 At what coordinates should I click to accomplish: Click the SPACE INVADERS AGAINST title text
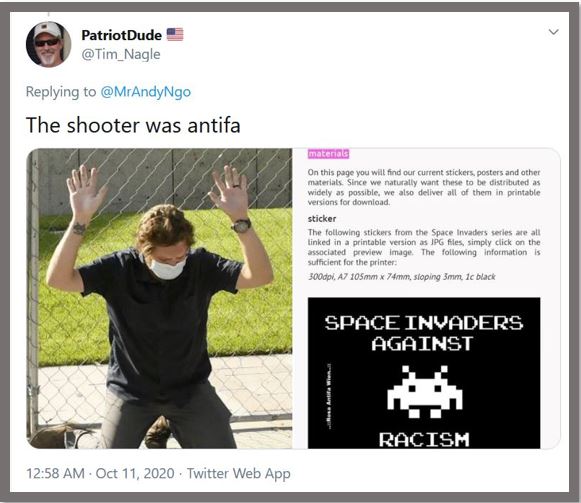[x=424, y=333]
